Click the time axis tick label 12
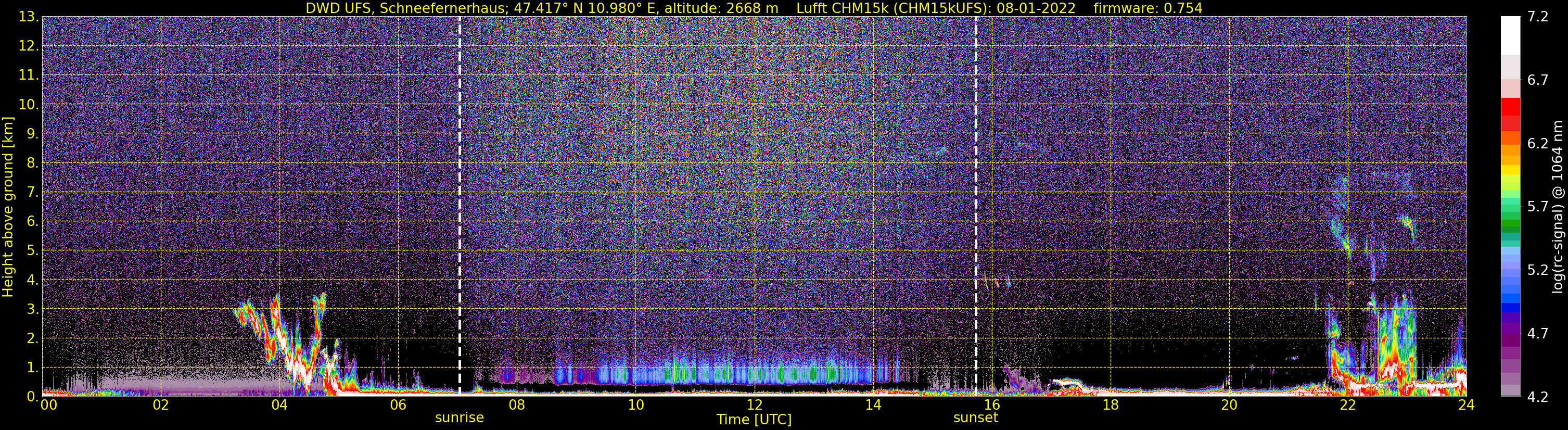Viewport: 1568px width, 430px height. [754, 406]
